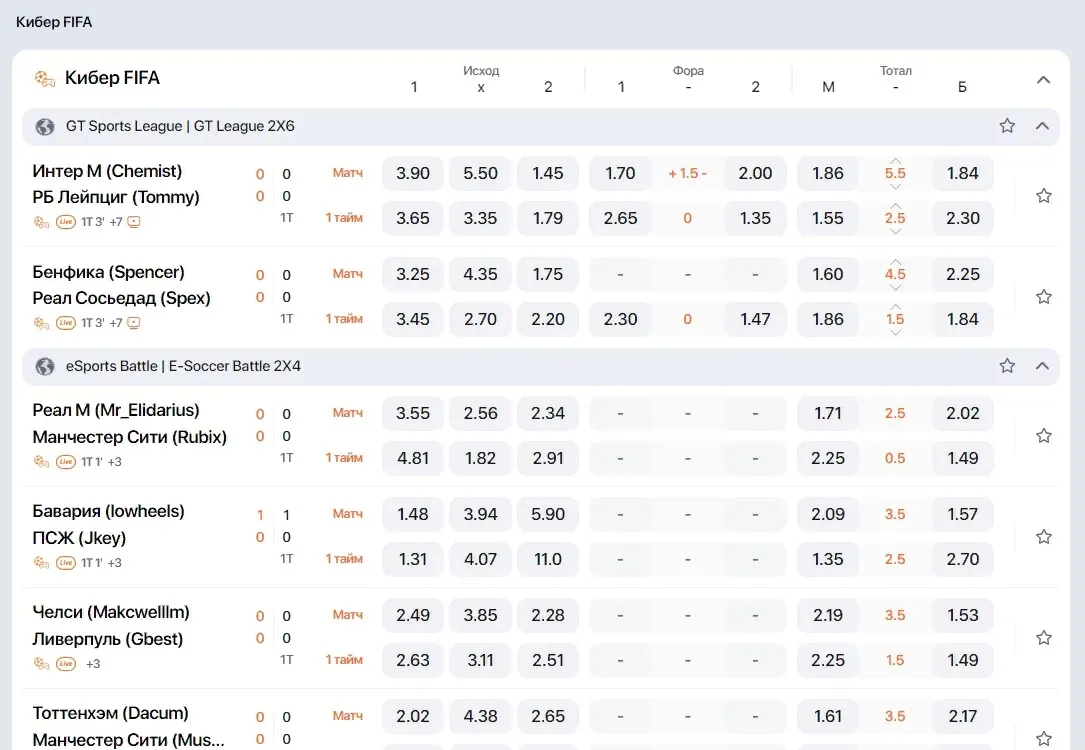Increase the 5.5 total for Интер М match
The image size is (1085, 750).
895,161
